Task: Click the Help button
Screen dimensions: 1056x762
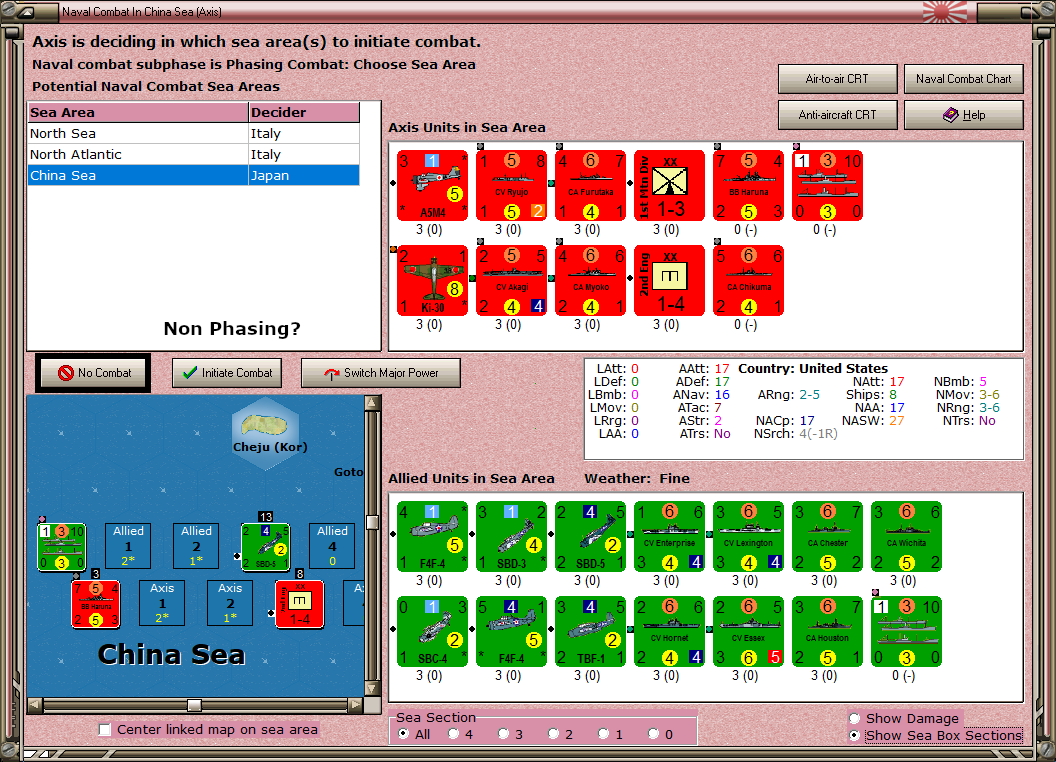Action: click(x=963, y=115)
